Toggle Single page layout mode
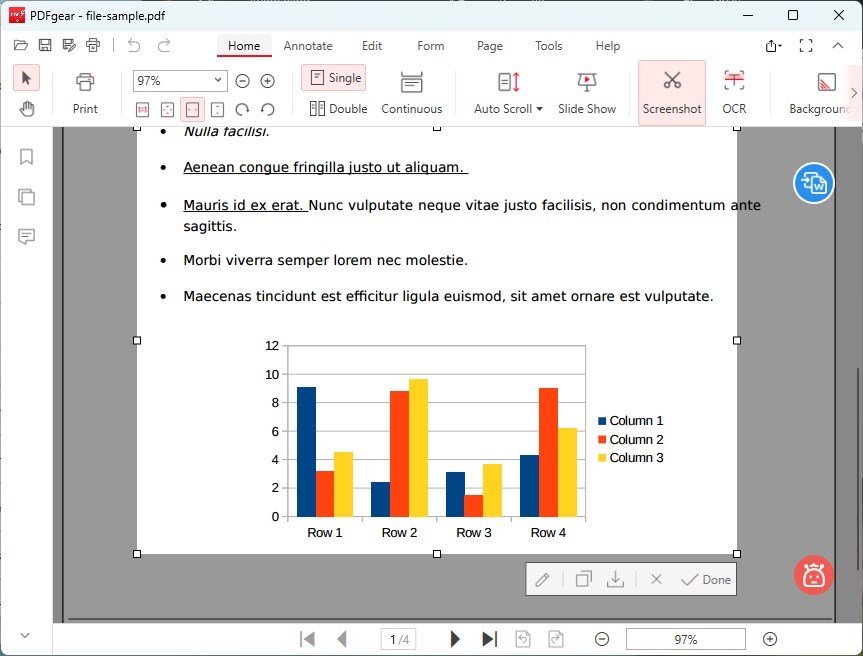 pos(333,77)
